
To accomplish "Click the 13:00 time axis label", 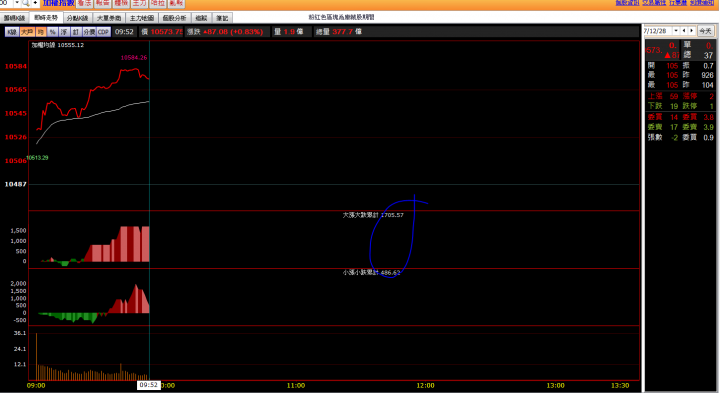I will coord(555,385).
